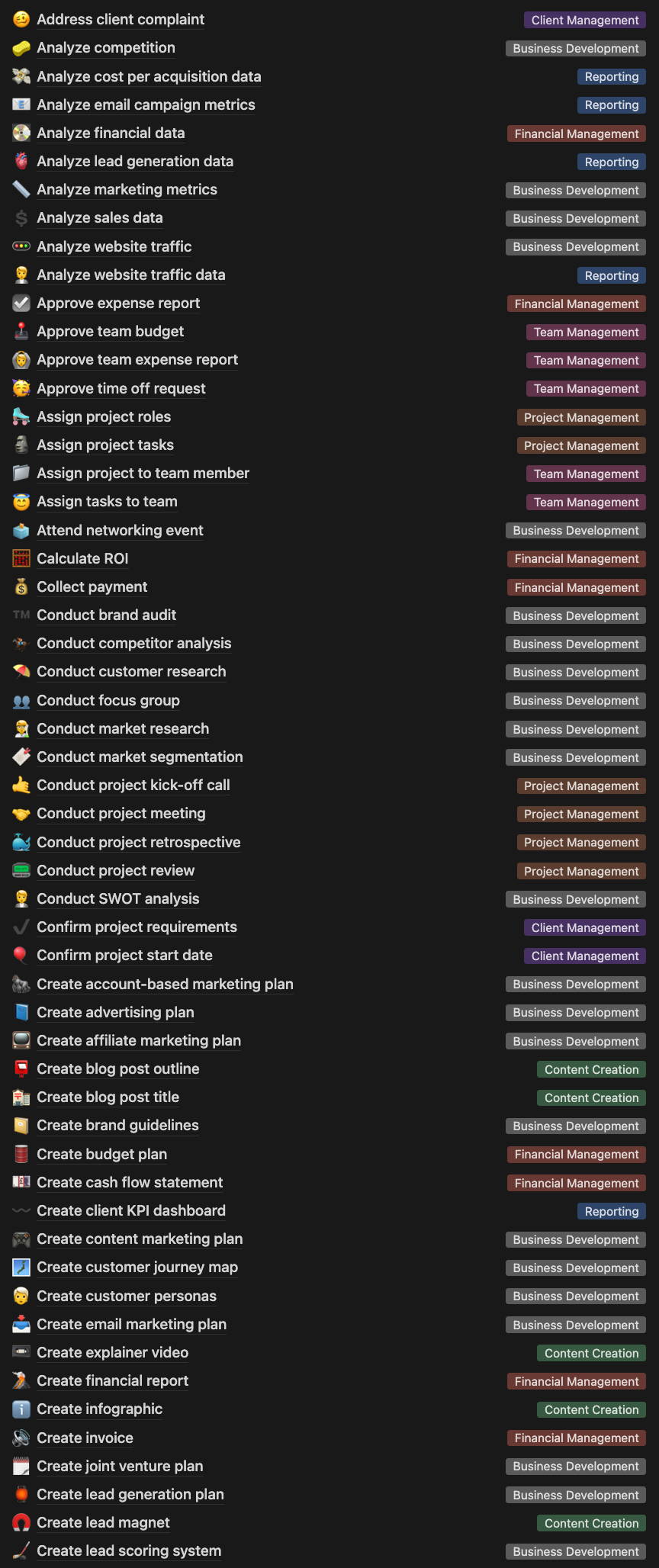The width and height of the screenshot is (659, 1568).
Task: Click the Content Creation tag on Create explainer video
Action: pos(591,1353)
